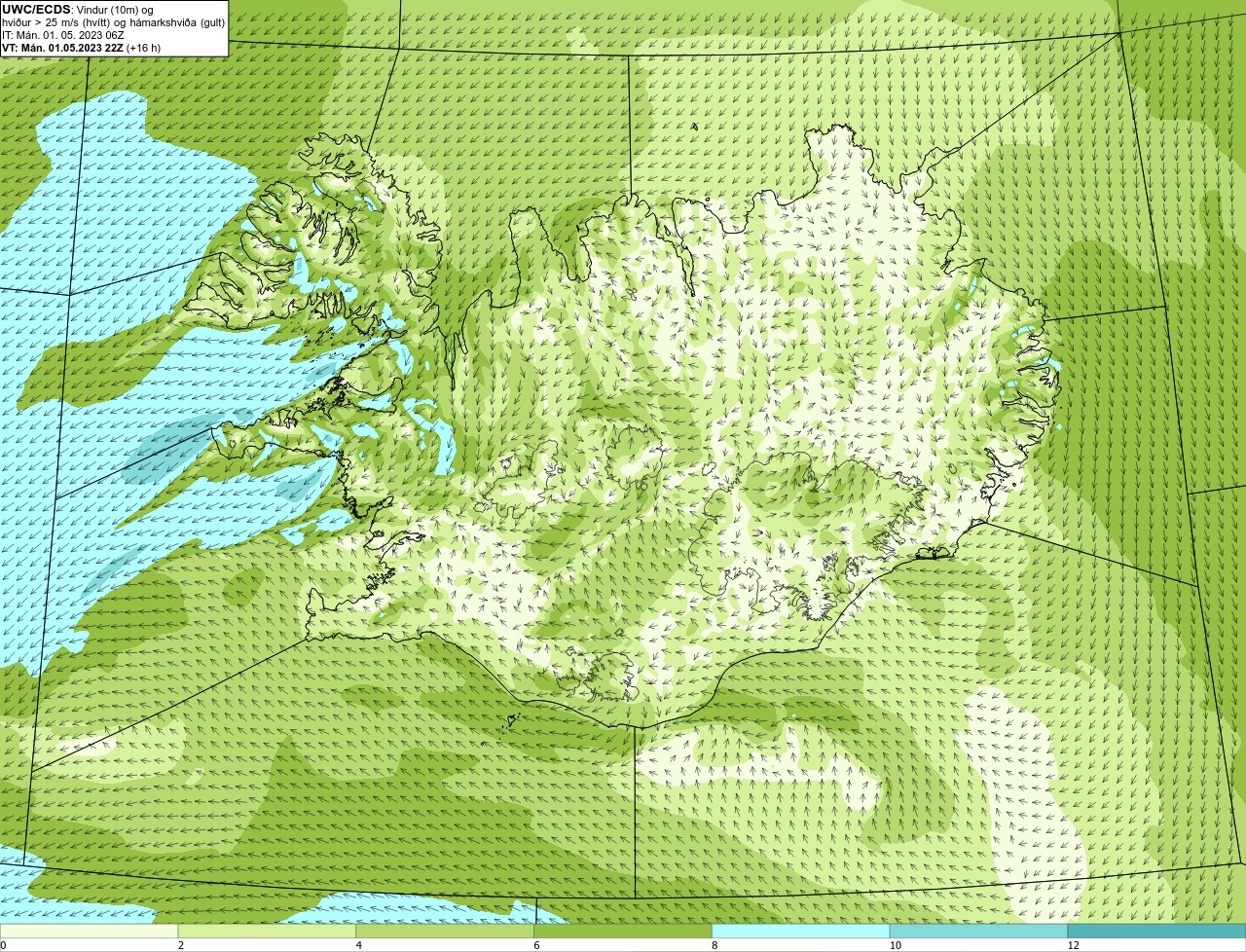Click the dark green 6–8 legend swatch
This screenshot has width=1246, height=952.
tap(623, 931)
